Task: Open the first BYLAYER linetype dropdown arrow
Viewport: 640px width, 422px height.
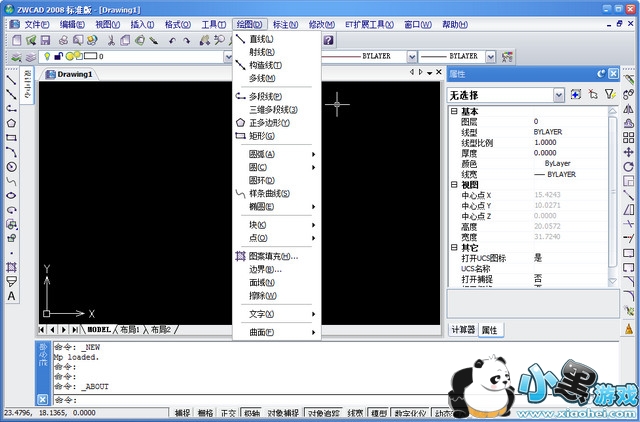Action: [412, 57]
